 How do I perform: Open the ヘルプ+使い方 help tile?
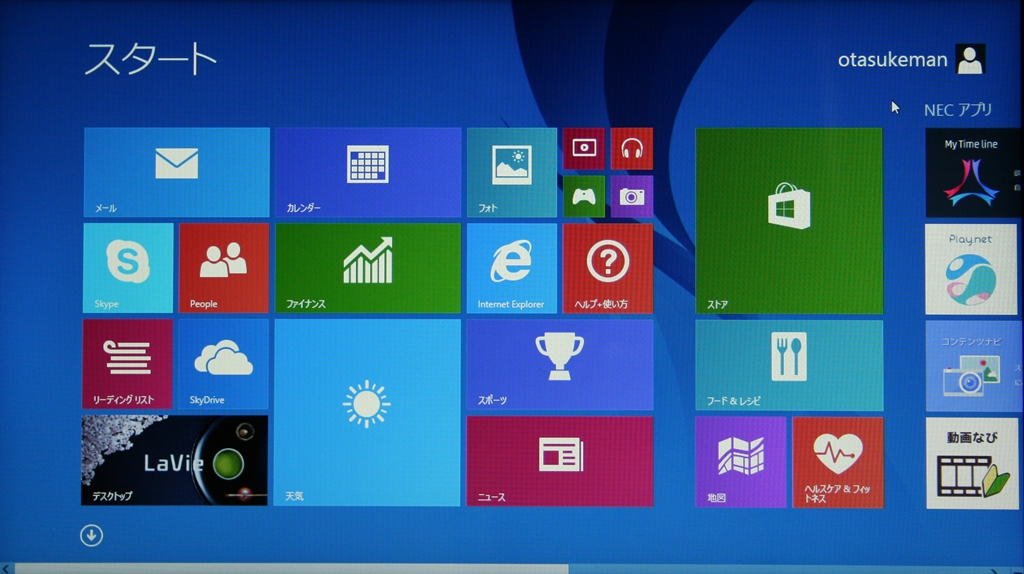pyautogui.click(x=608, y=268)
